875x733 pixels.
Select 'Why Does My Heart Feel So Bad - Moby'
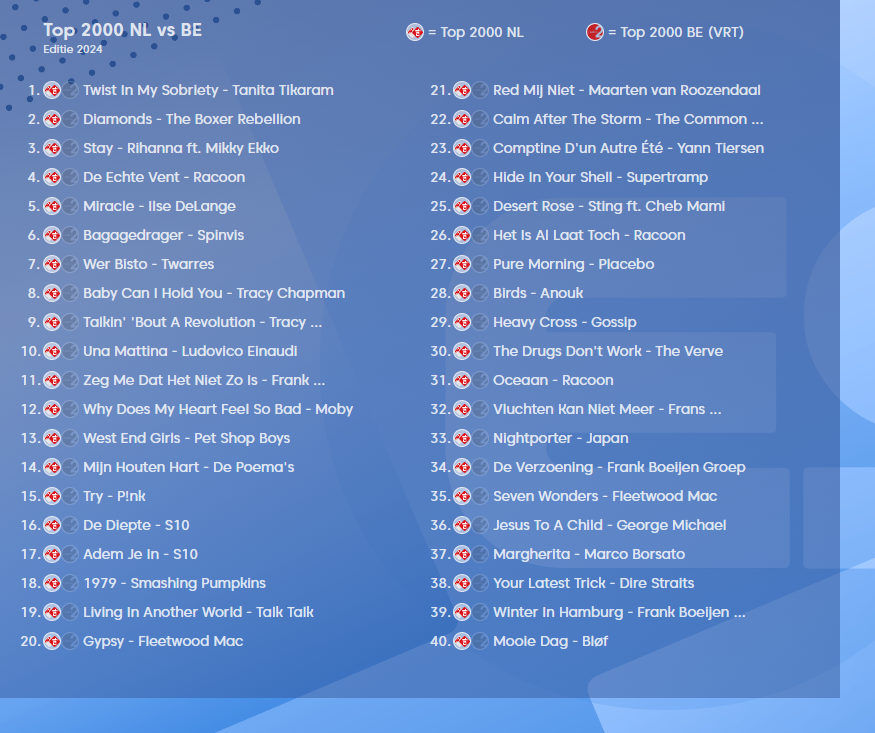[218, 409]
